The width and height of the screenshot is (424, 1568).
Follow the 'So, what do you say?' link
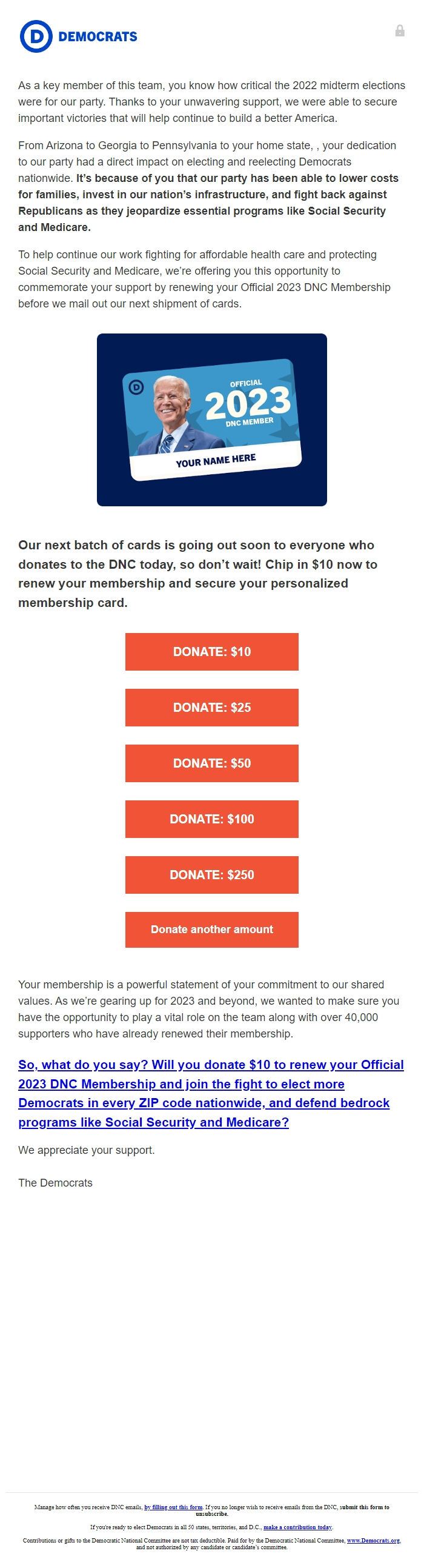tap(211, 1093)
